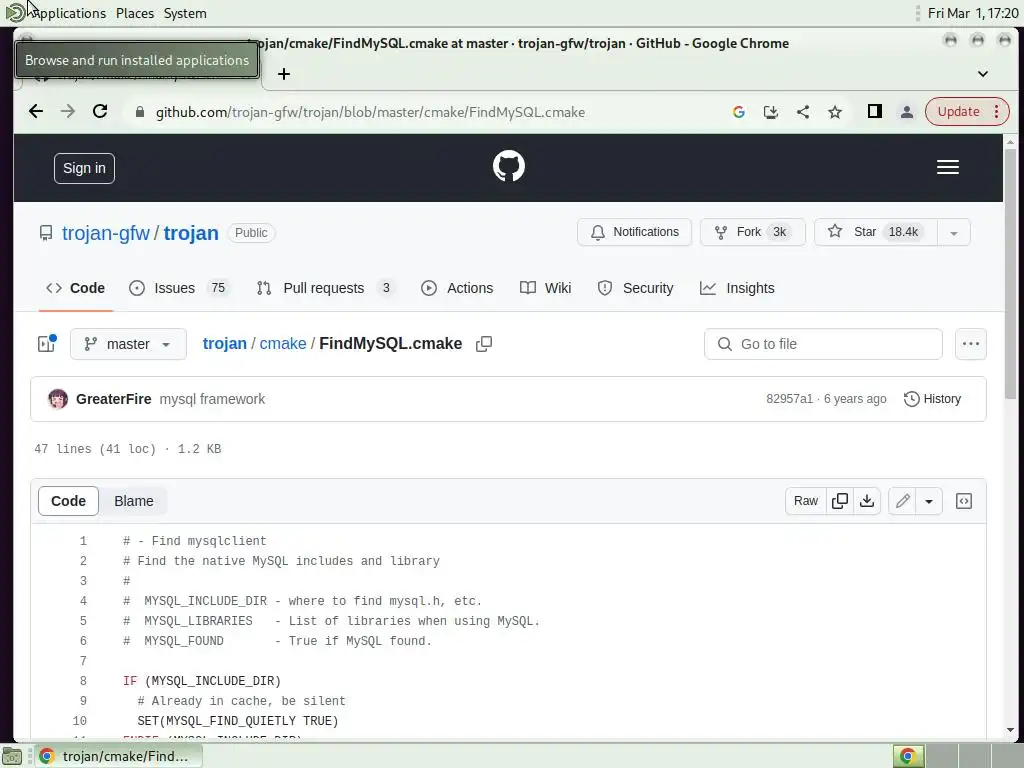Open the hamburger navigation menu
Viewport: 1024px width, 768px height.
[x=948, y=167]
